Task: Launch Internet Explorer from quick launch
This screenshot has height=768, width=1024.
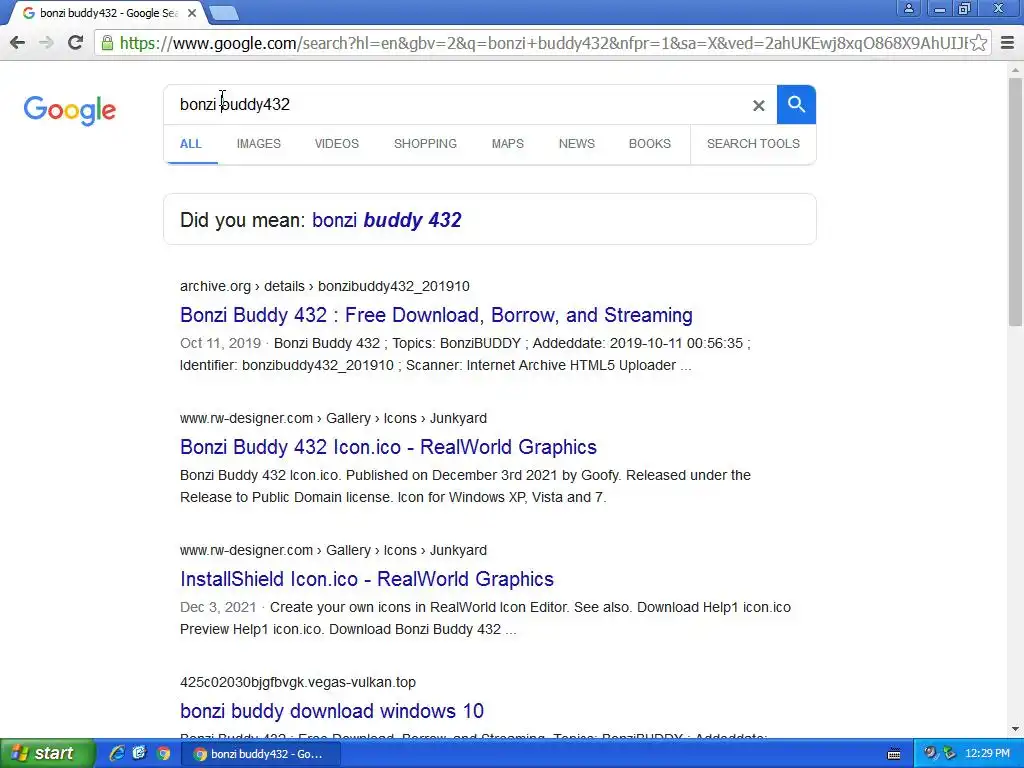Action: pyautogui.click(x=116, y=753)
